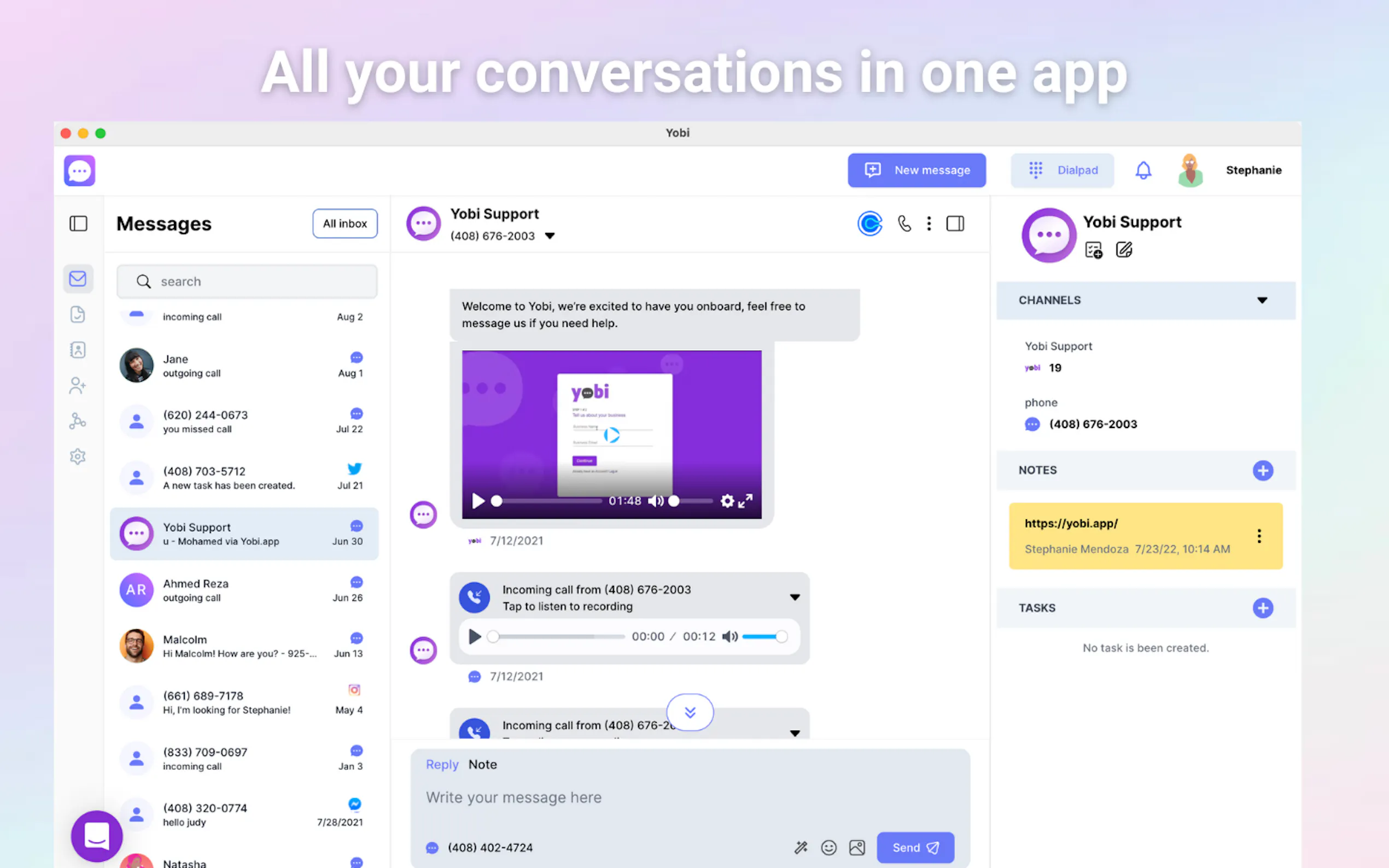This screenshot has width=1389, height=868.
Task: Open the add contact icon in sidebar
Action: point(78,385)
